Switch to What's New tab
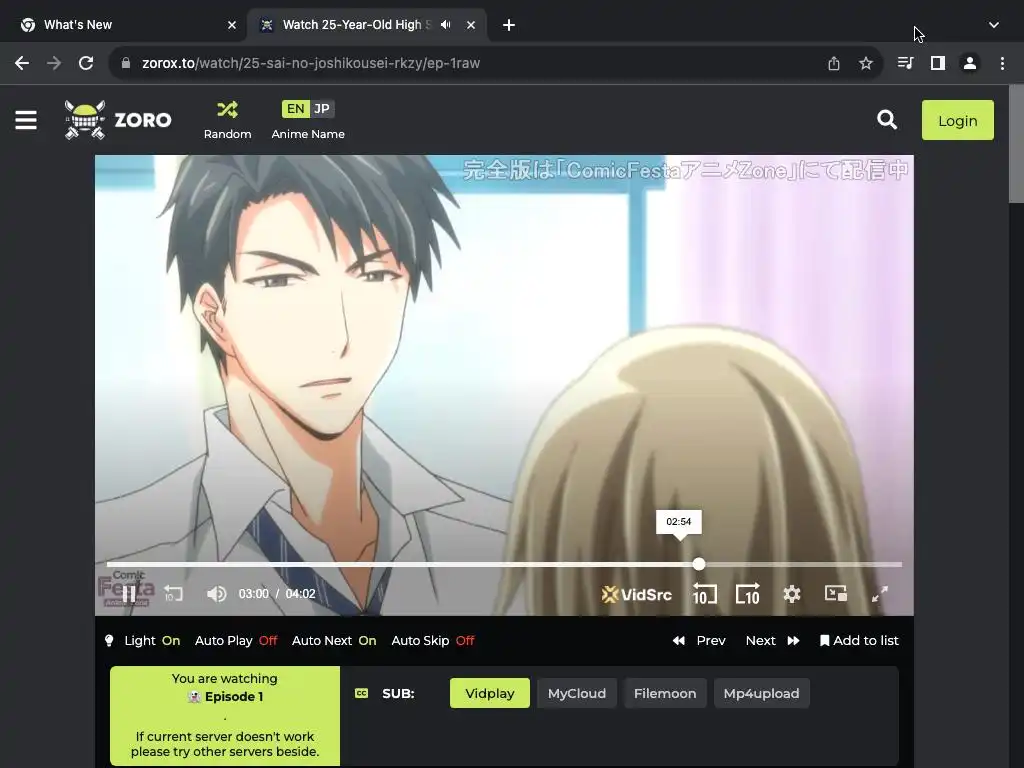This screenshot has height=768, width=1024. point(124,25)
